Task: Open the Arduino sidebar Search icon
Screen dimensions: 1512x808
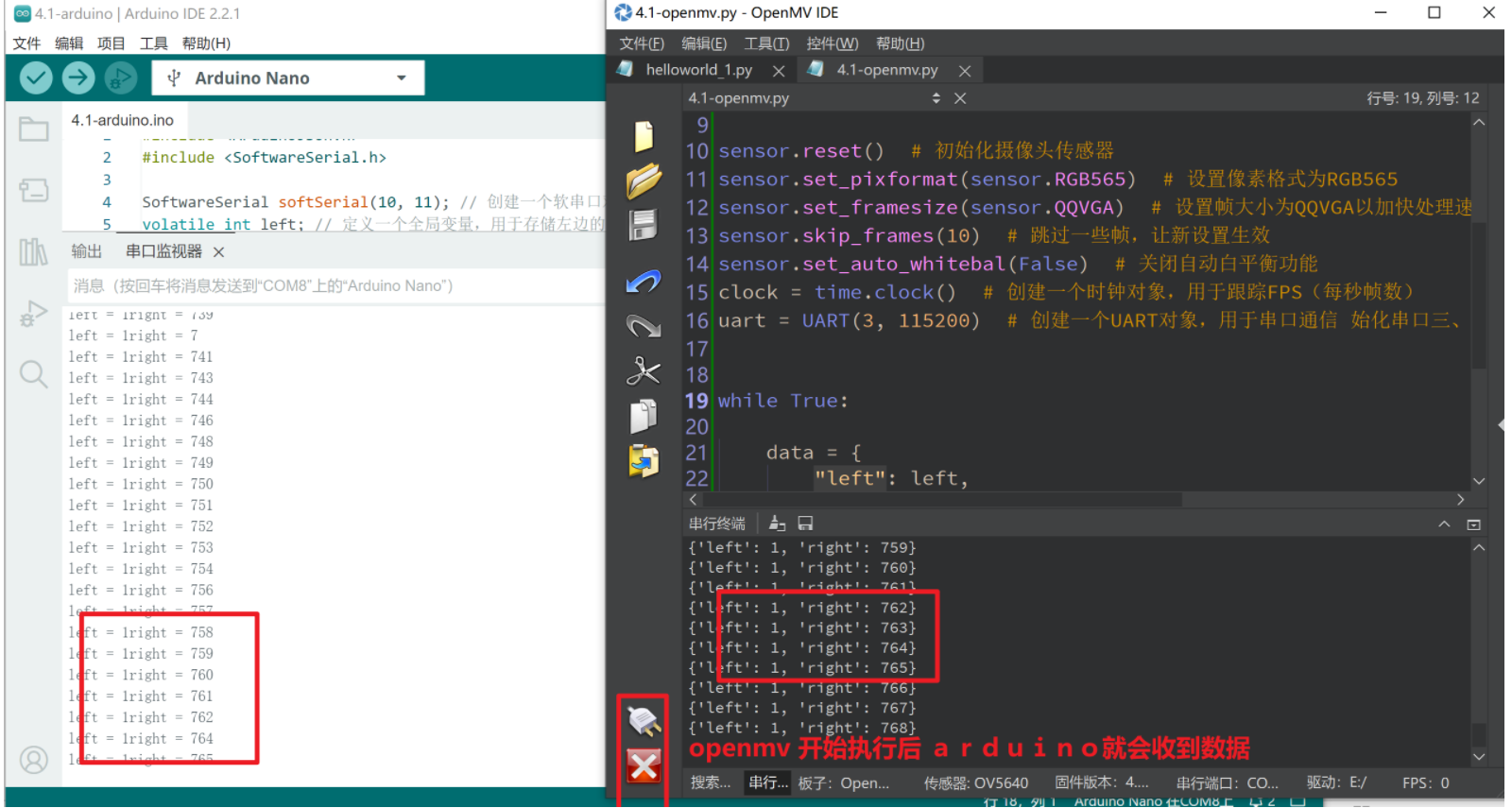Action: [34, 374]
